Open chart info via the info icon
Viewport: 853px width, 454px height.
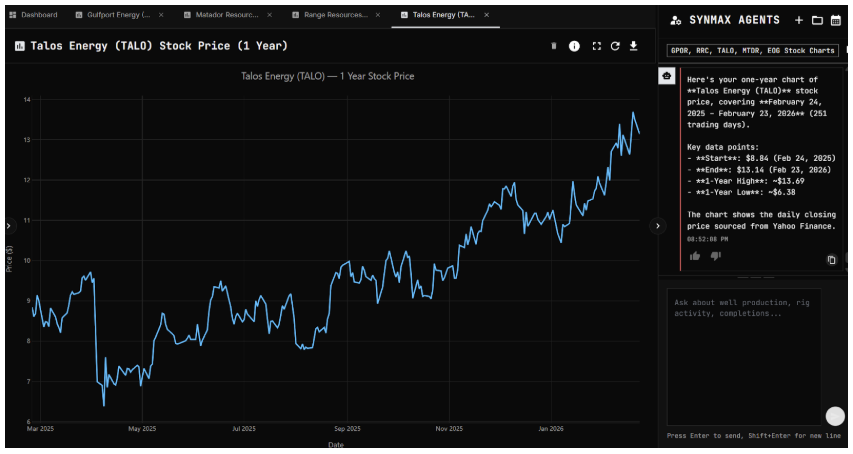click(x=574, y=46)
